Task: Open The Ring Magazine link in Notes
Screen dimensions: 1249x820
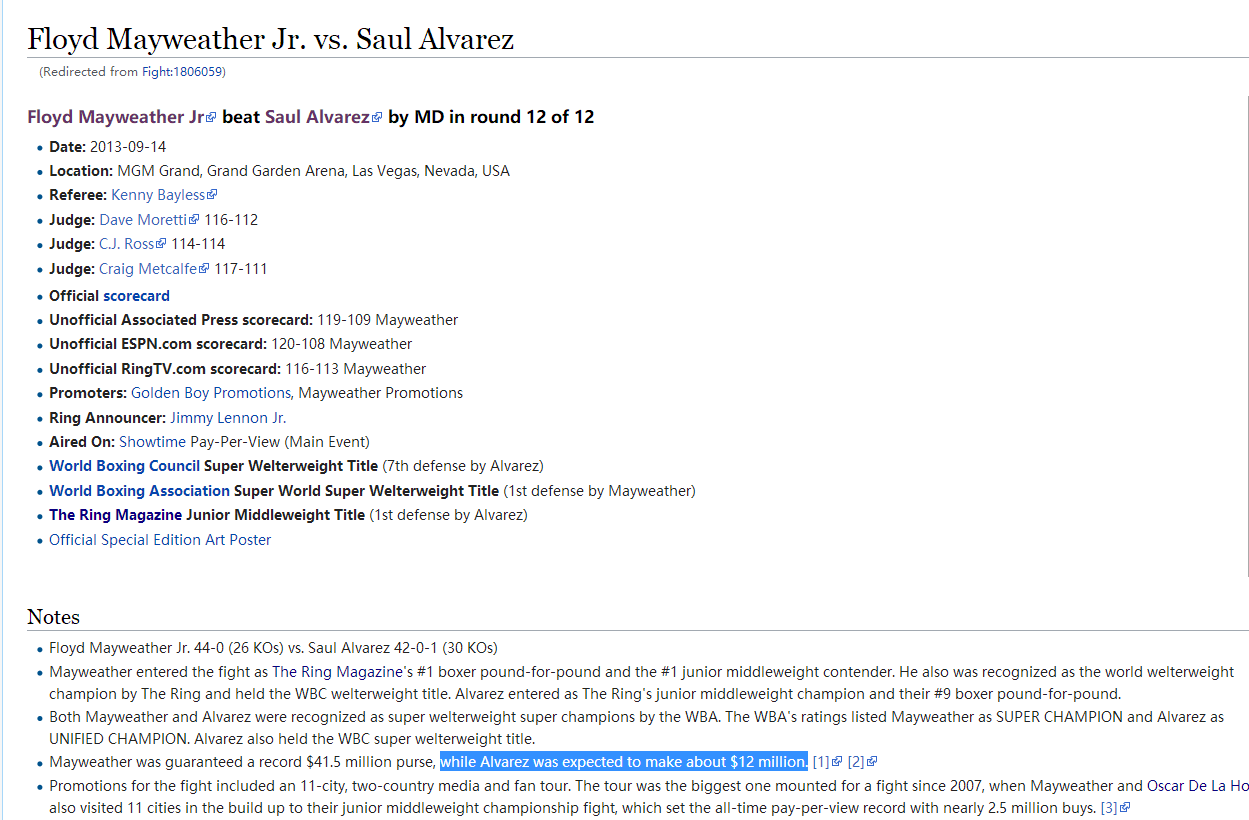Action: point(340,672)
